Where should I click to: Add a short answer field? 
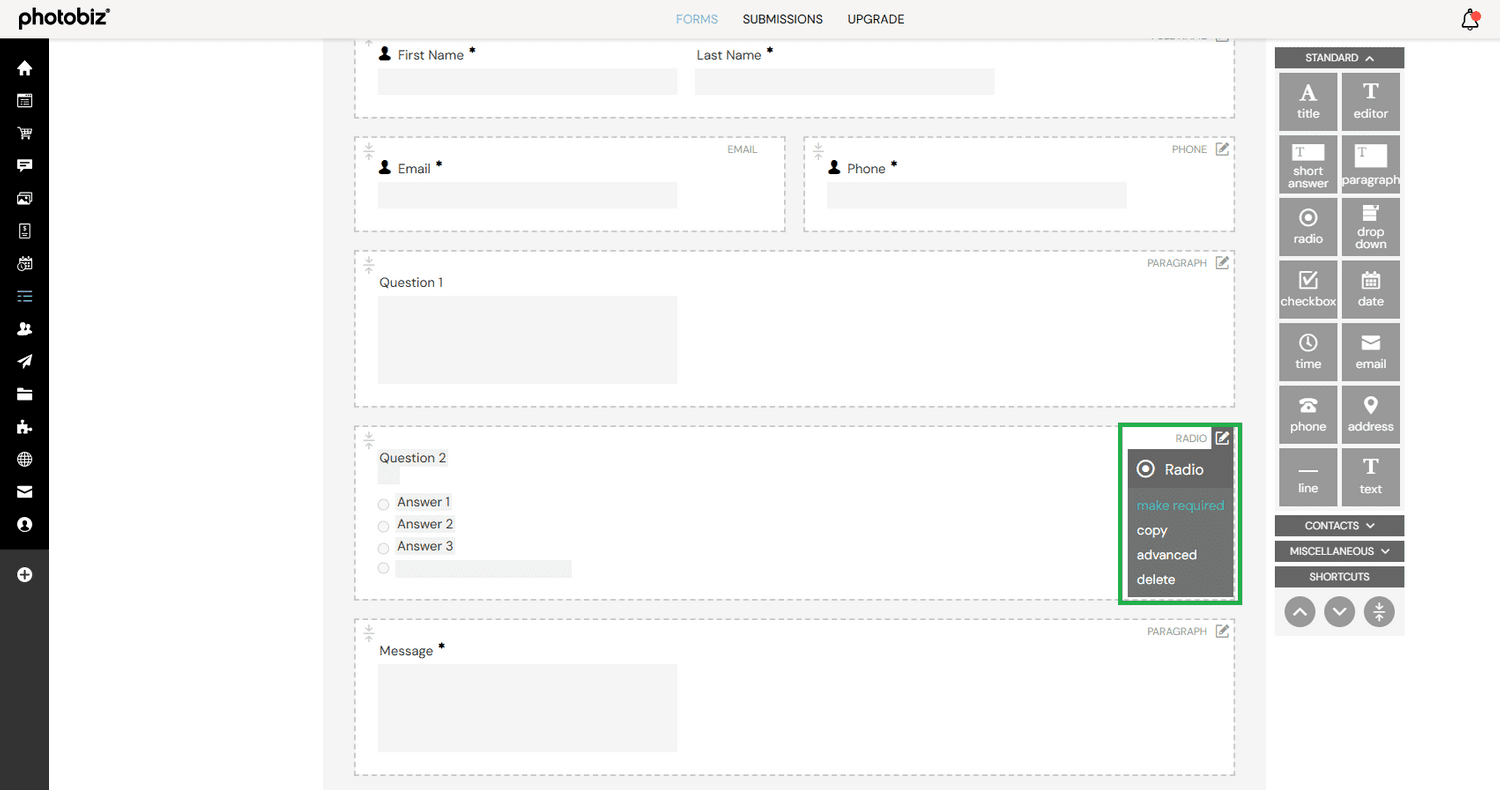click(x=1308, y=165)
